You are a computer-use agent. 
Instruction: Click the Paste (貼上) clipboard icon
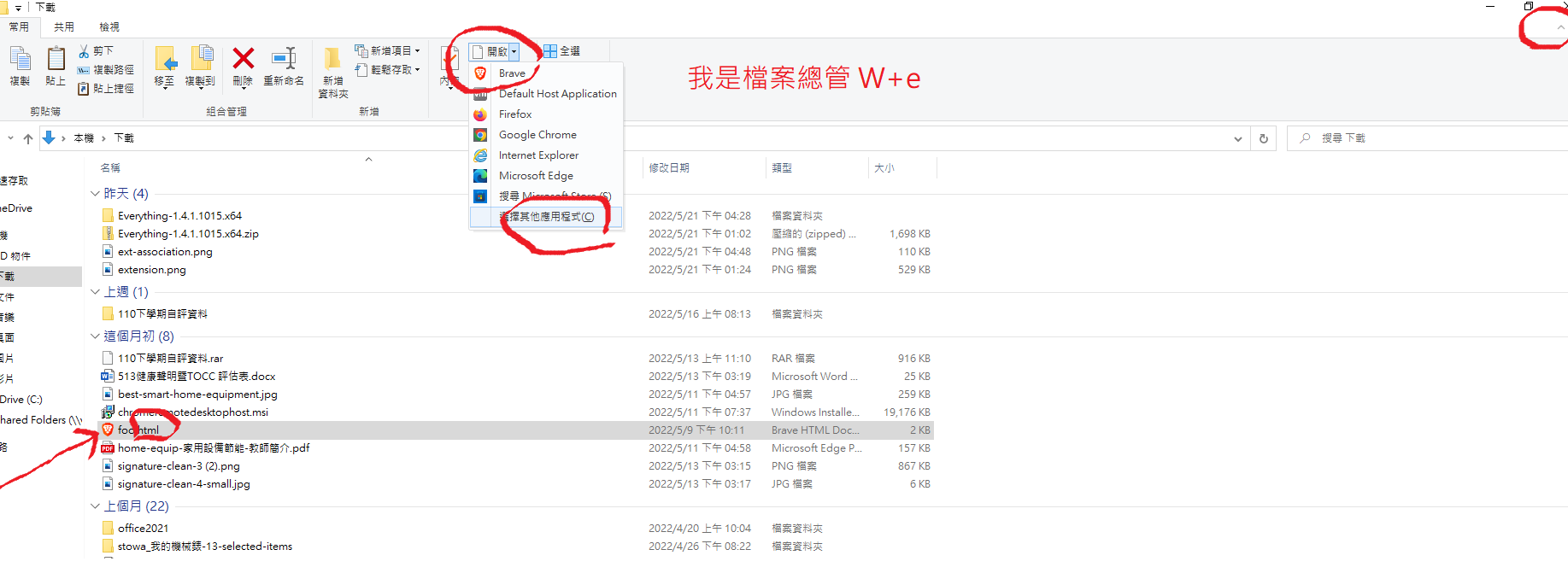click(x=56, y=60)
